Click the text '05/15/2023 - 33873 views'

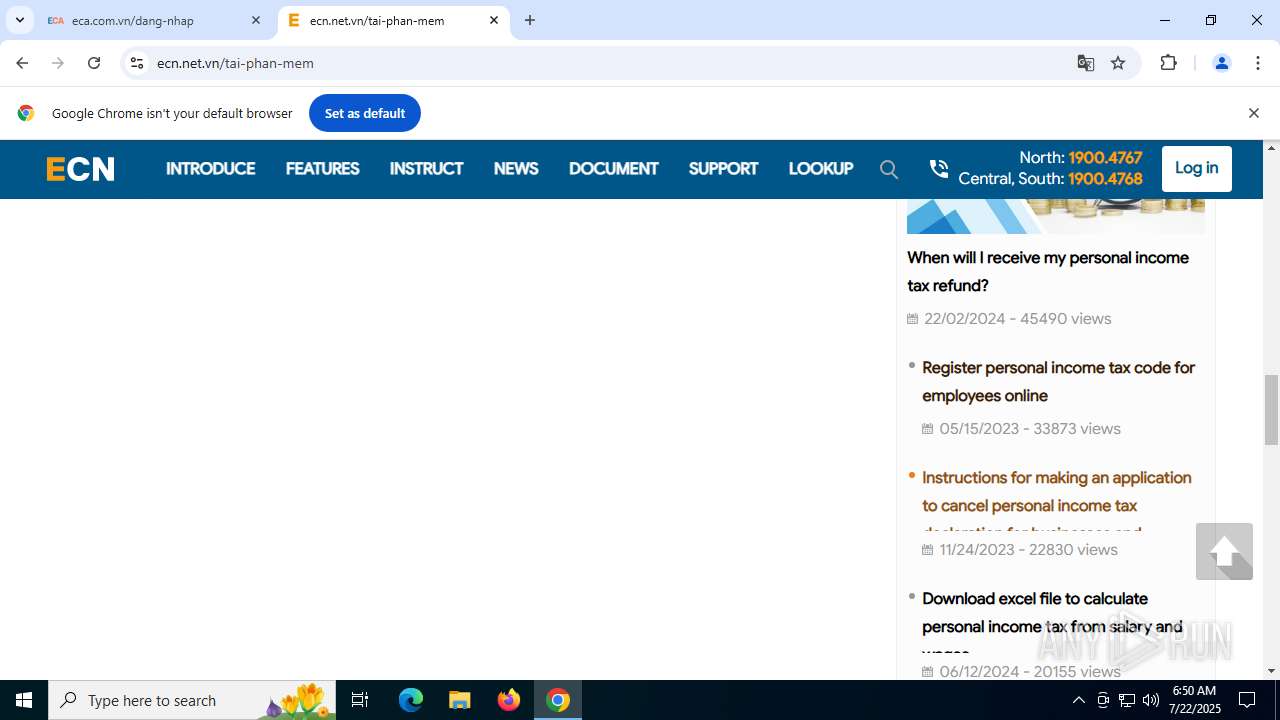(x=1030, y=429)
